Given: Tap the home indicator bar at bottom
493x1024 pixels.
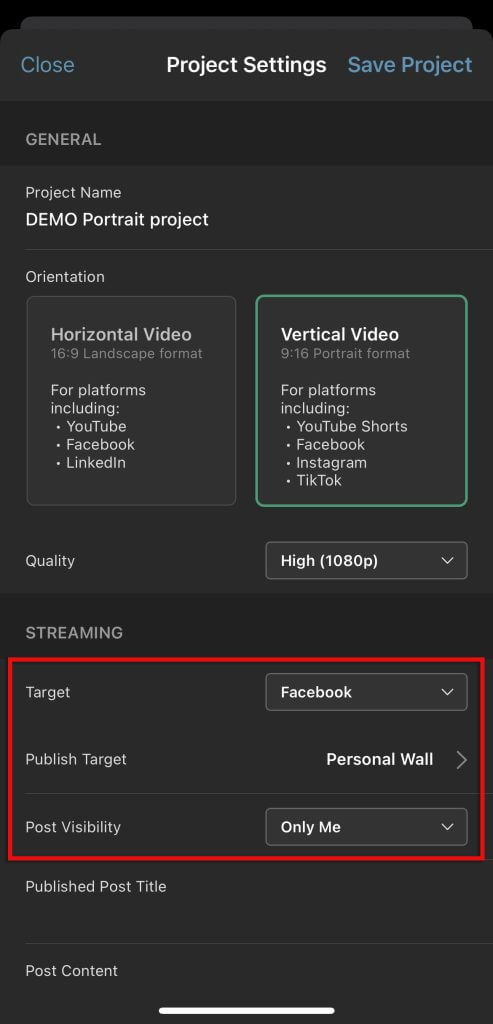Looking at the screenshot, I should point(246,1010).
